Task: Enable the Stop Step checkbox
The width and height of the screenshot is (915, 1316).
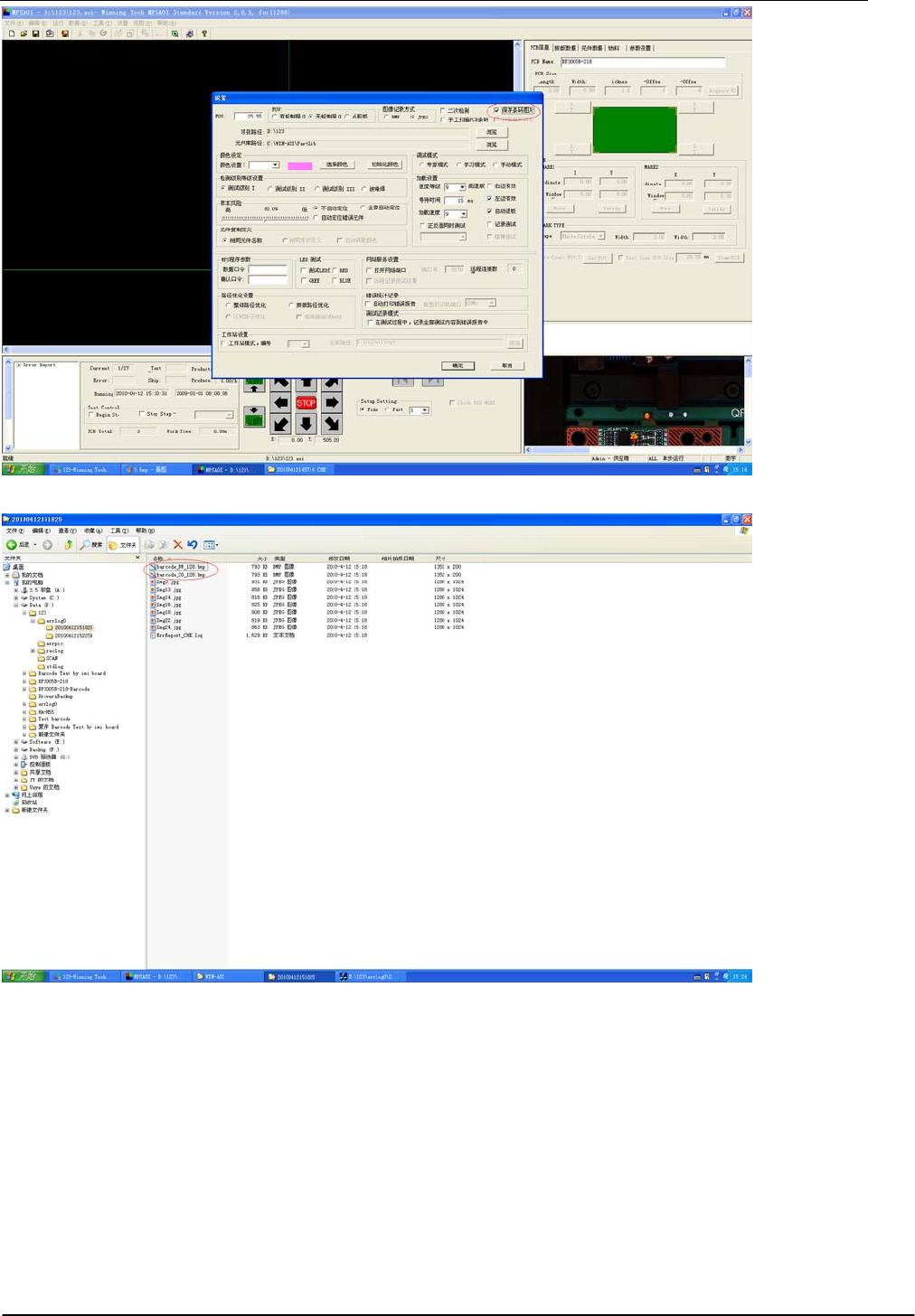Action: click(x=142, y=414)
